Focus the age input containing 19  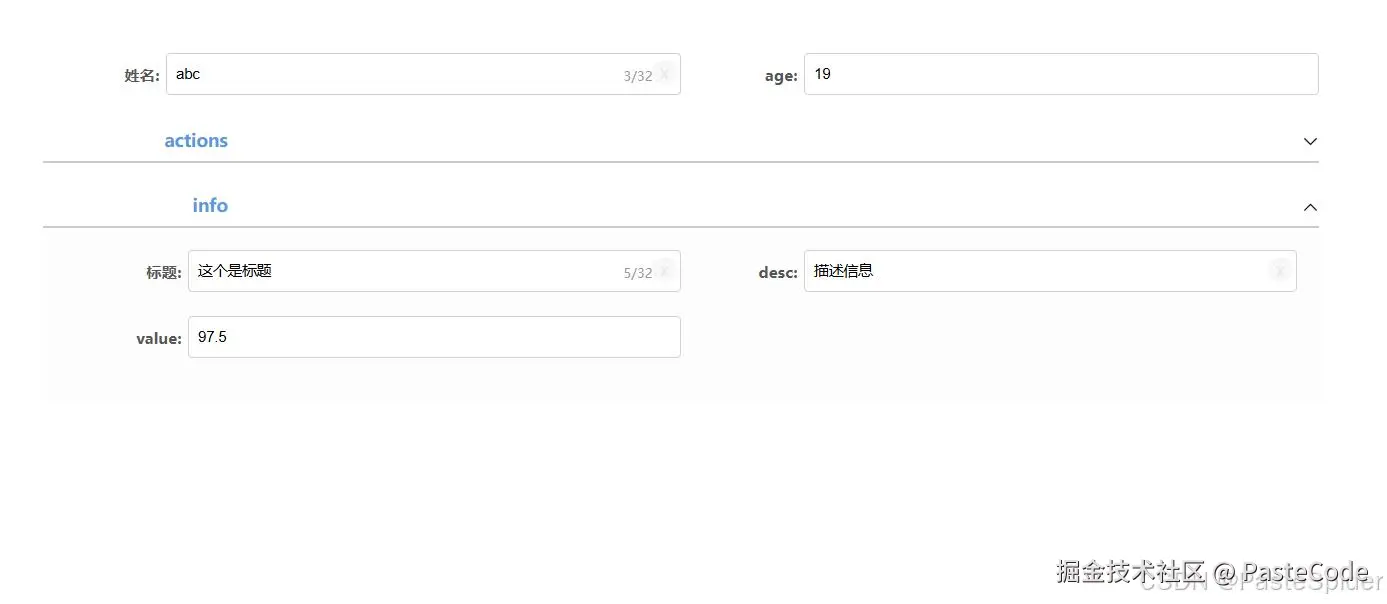click(x=1061, y=74)
